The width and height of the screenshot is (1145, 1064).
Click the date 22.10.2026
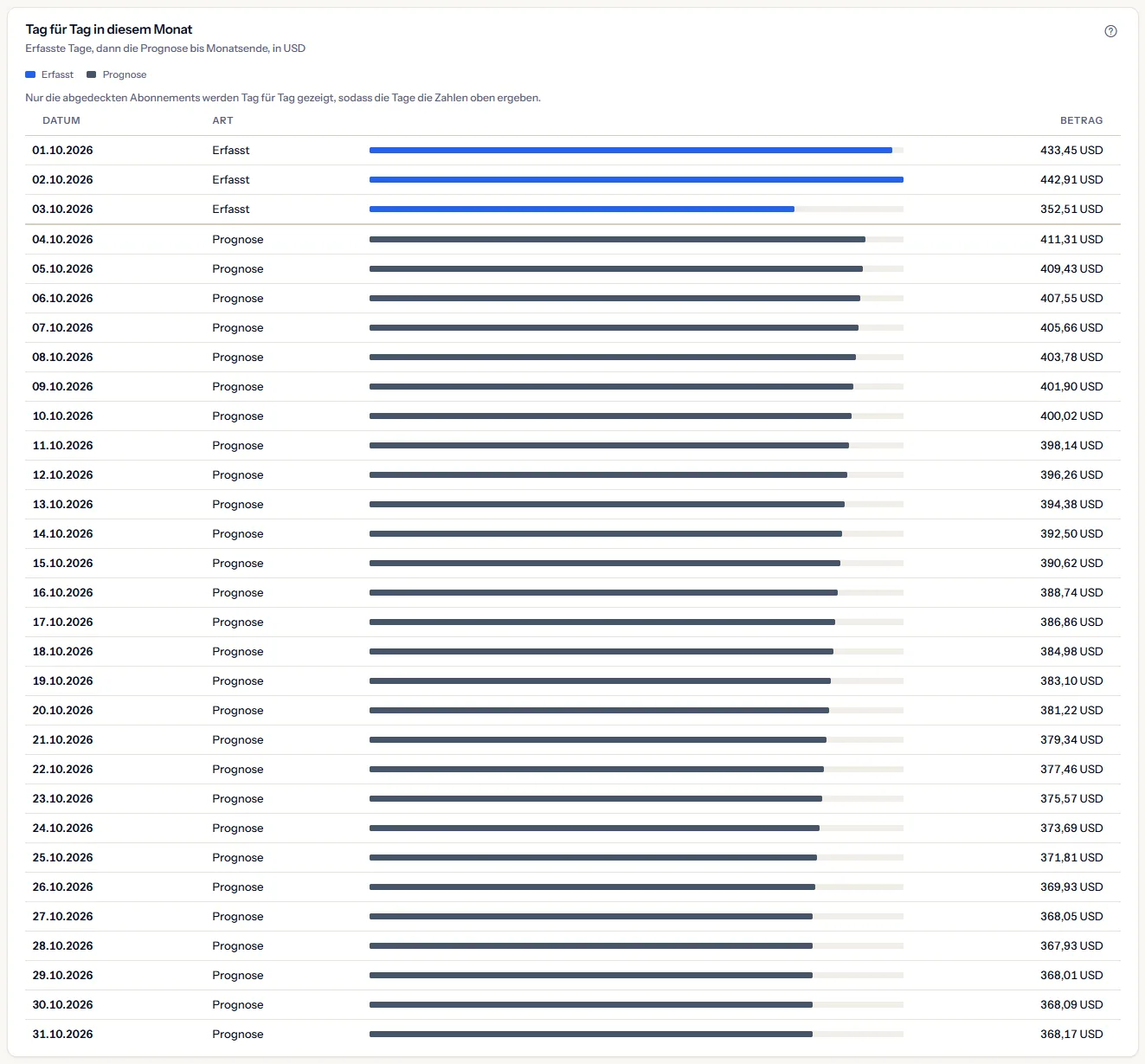(x=62, y=769)
